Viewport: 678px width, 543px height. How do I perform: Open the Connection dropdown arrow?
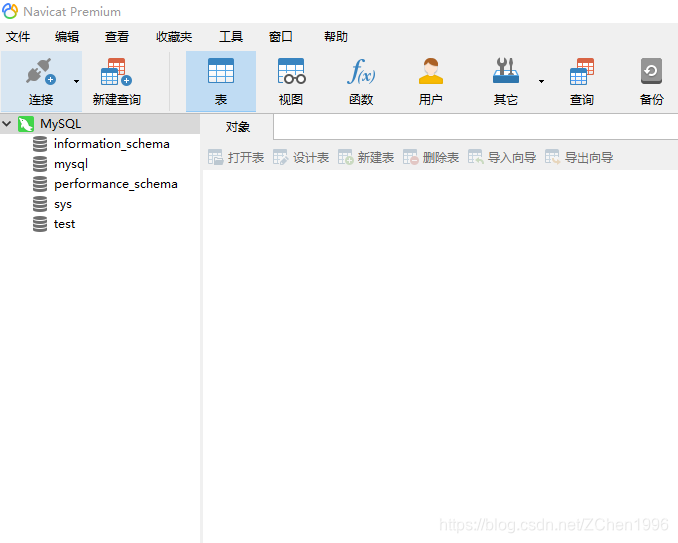pyautogui.click(x=77, y=81)
